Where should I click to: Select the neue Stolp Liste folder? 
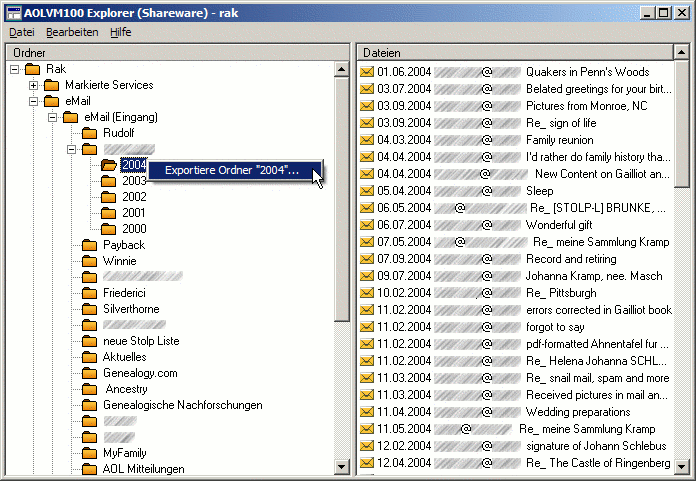tap(141, 341)
